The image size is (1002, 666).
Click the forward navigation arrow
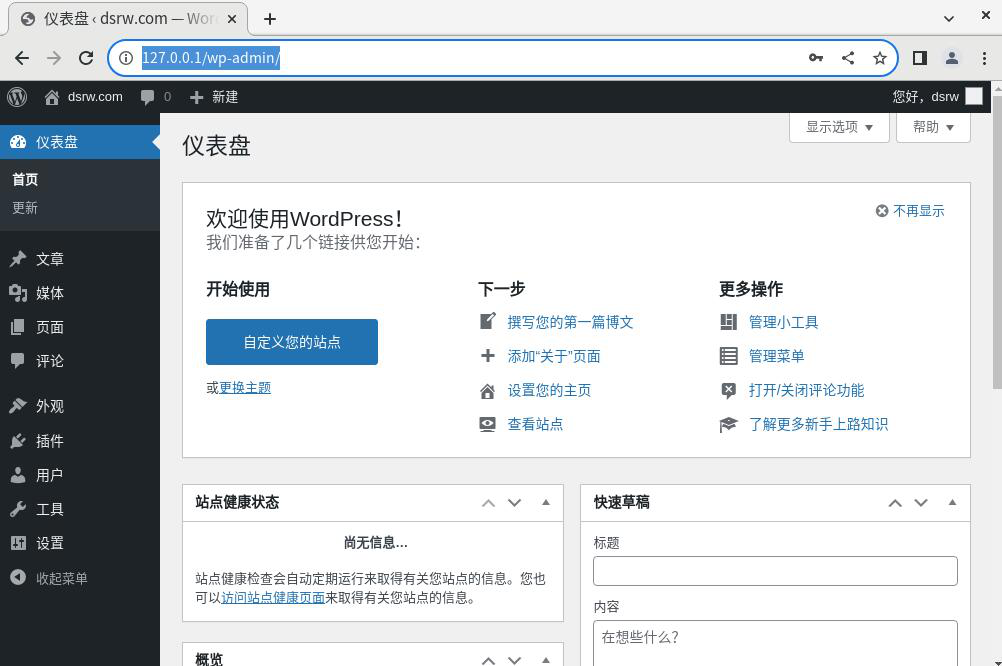(x=54, y=58)
